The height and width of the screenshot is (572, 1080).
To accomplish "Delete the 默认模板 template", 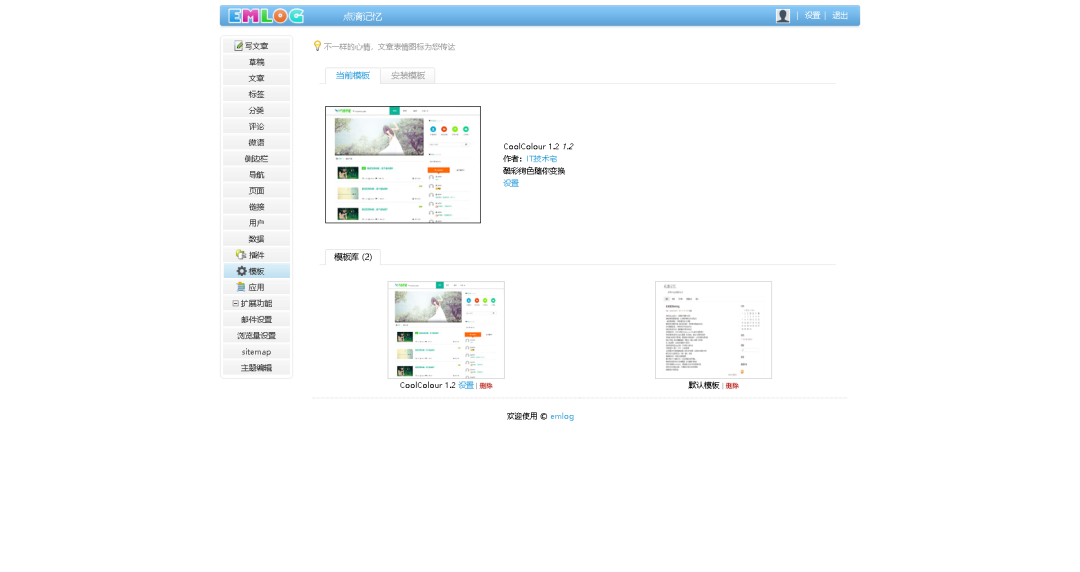I will (732, 386).
